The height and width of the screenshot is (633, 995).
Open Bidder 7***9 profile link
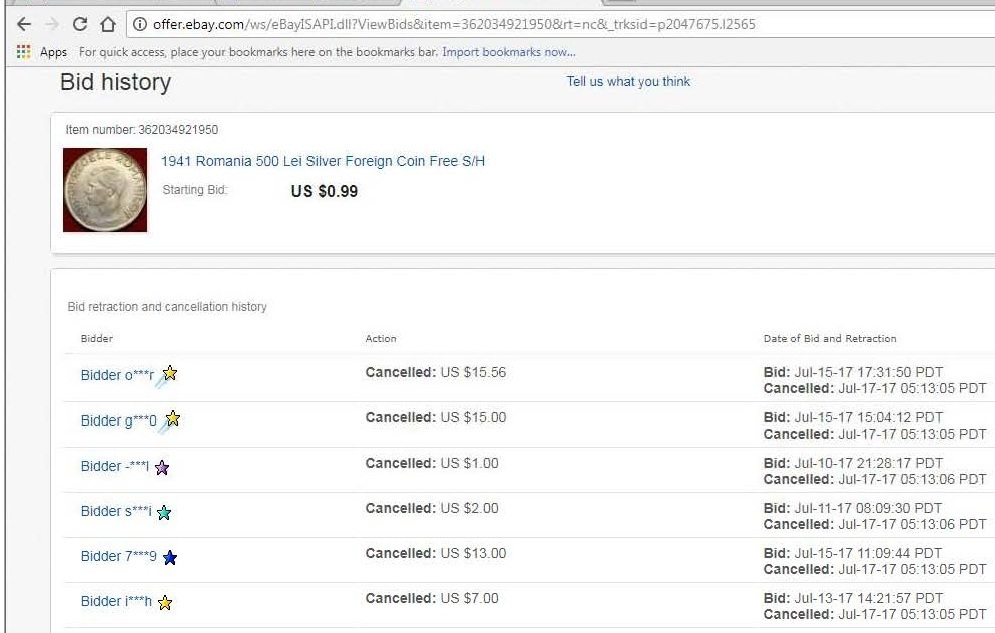(x=118, y=556)
